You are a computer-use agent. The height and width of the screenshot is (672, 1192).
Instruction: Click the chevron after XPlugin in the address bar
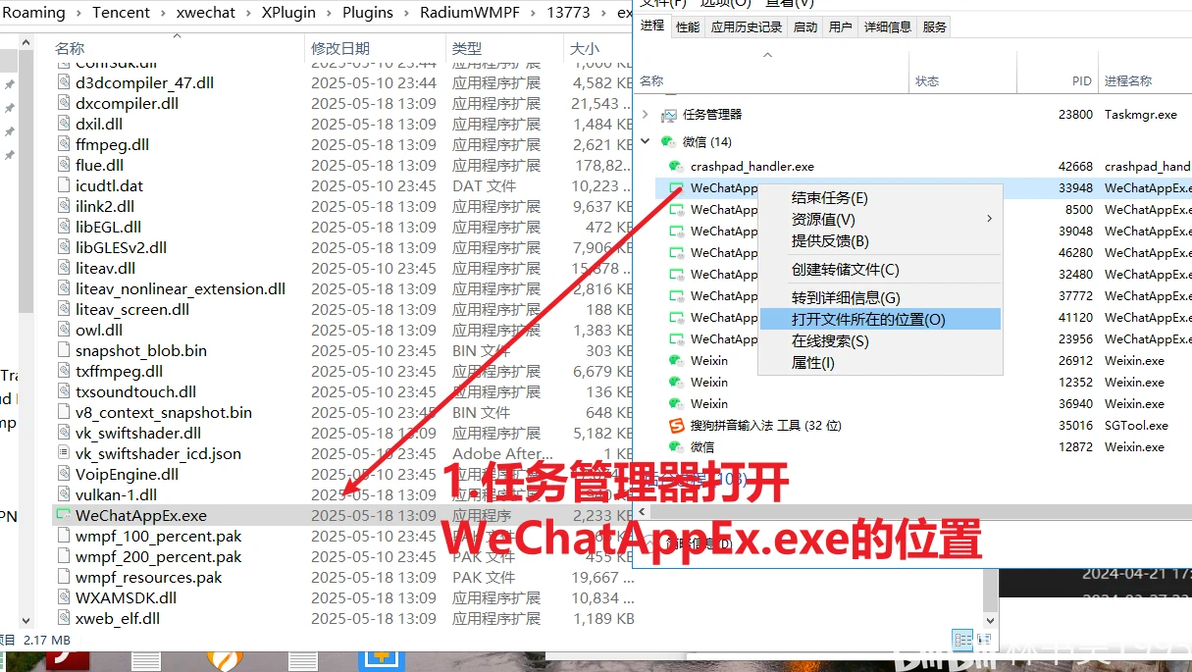(329, 13)
